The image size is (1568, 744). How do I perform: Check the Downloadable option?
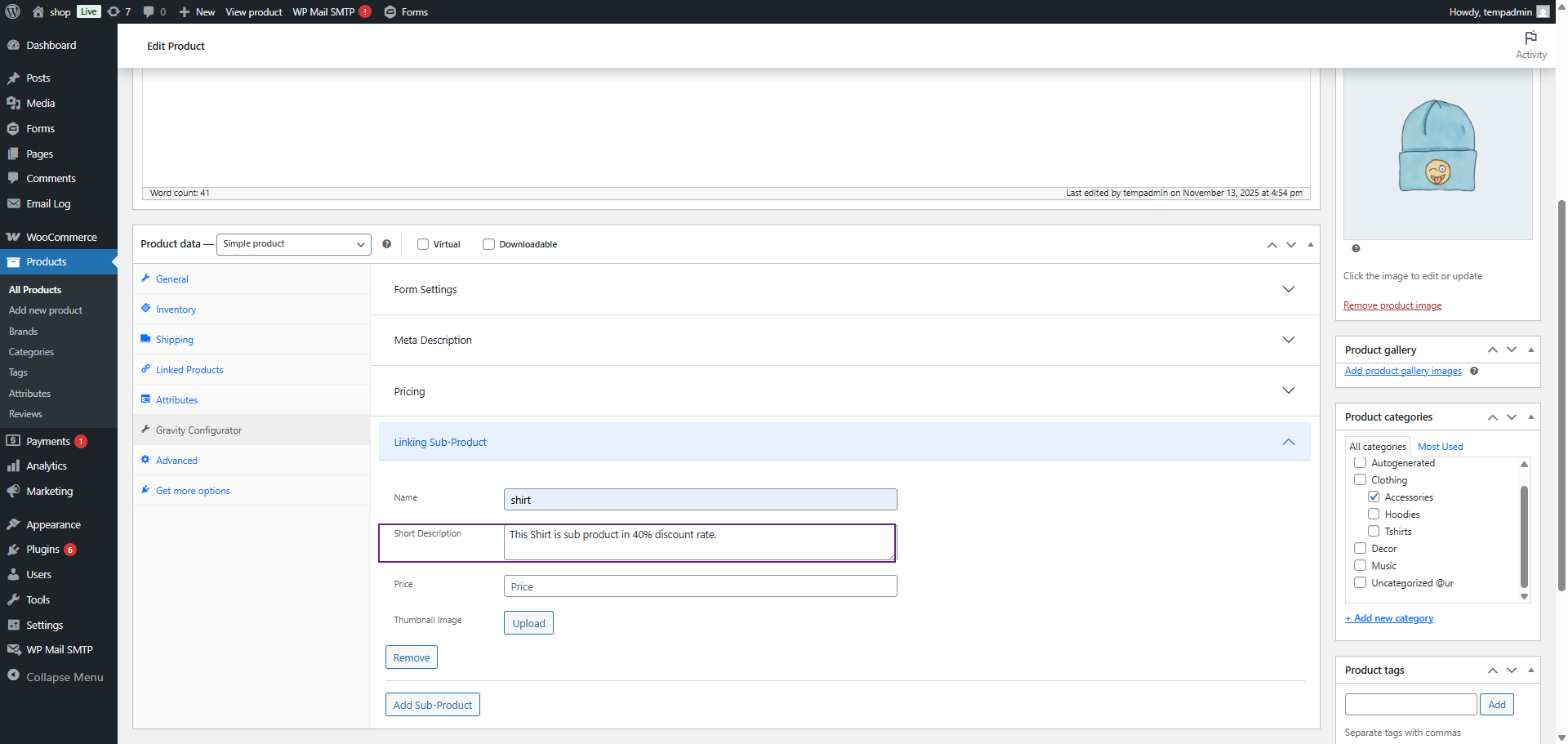[x=488, y=244]
